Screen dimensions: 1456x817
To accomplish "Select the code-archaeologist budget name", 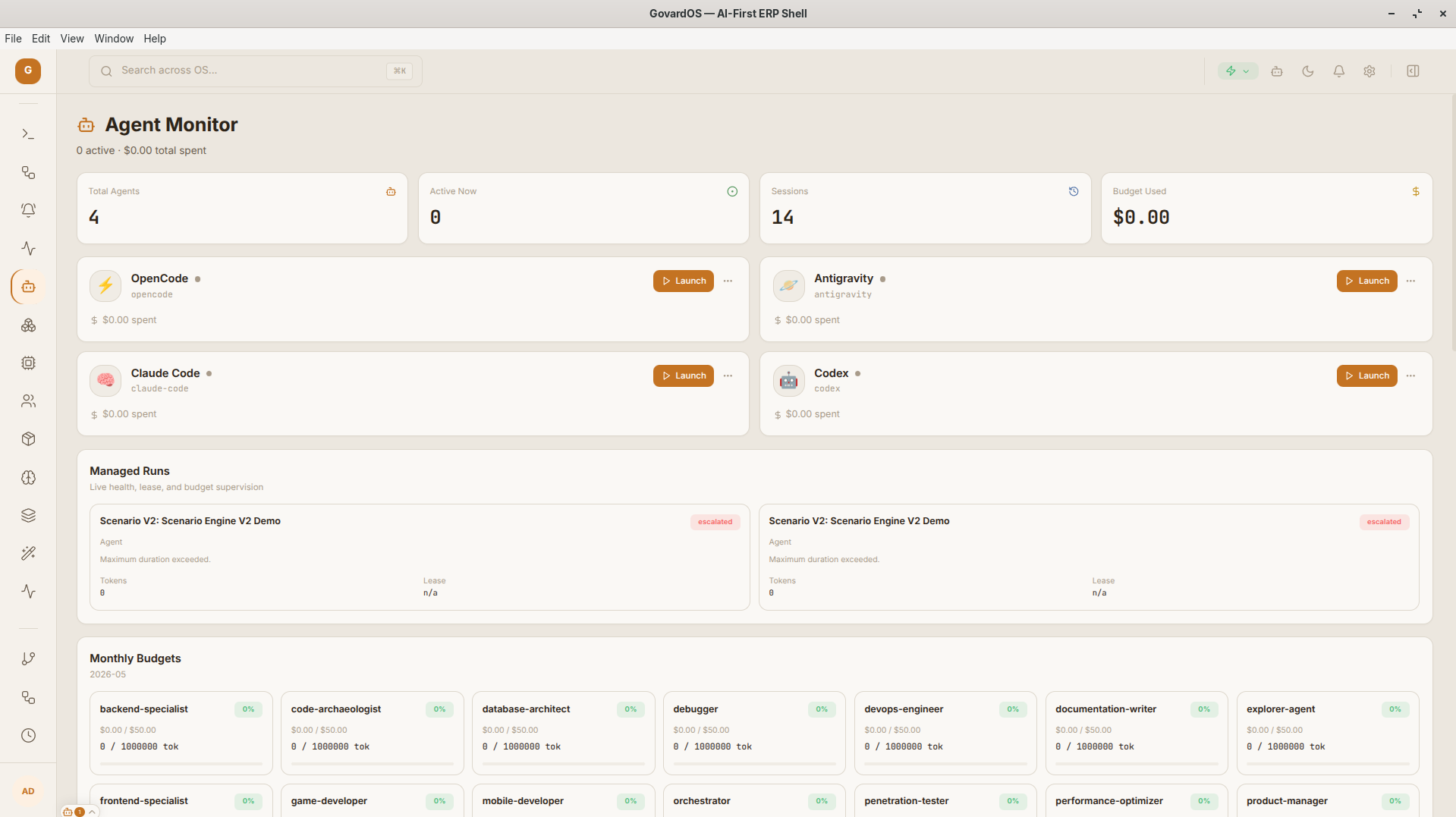I will click(x=336, y=709).
